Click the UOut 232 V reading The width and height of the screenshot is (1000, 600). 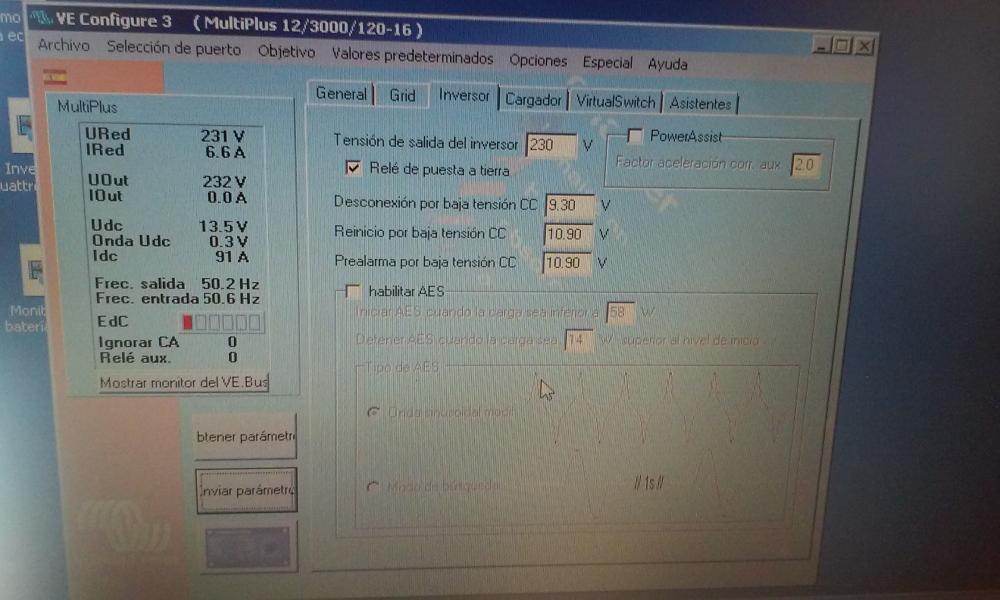pyautogui.click(x=224, y=182)
